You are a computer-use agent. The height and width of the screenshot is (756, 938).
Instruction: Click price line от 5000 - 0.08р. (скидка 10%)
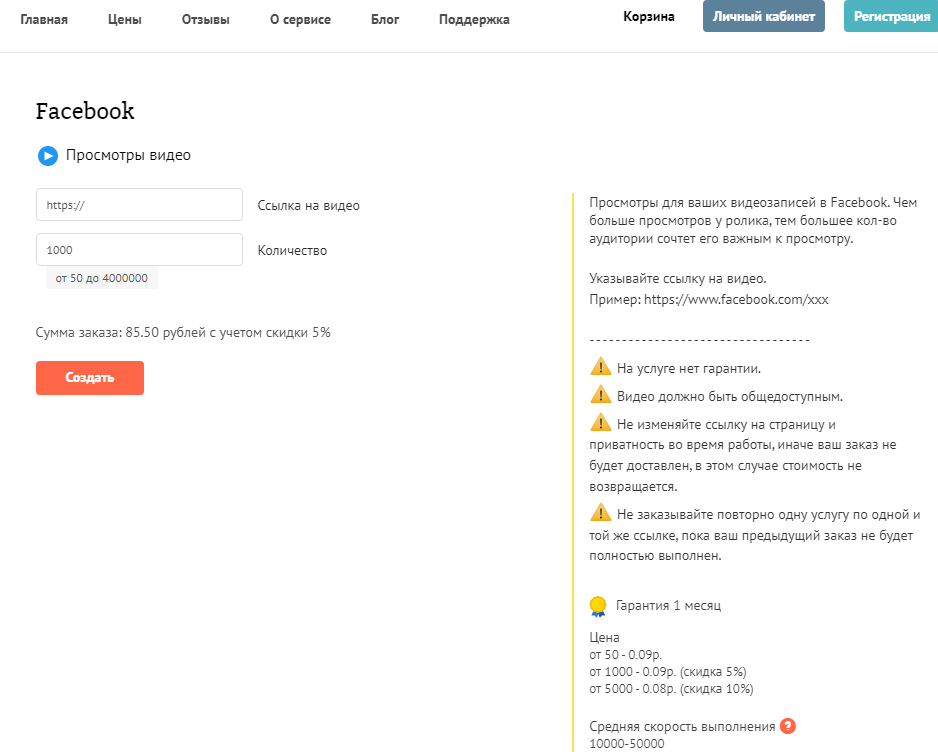tap(671, 688)
